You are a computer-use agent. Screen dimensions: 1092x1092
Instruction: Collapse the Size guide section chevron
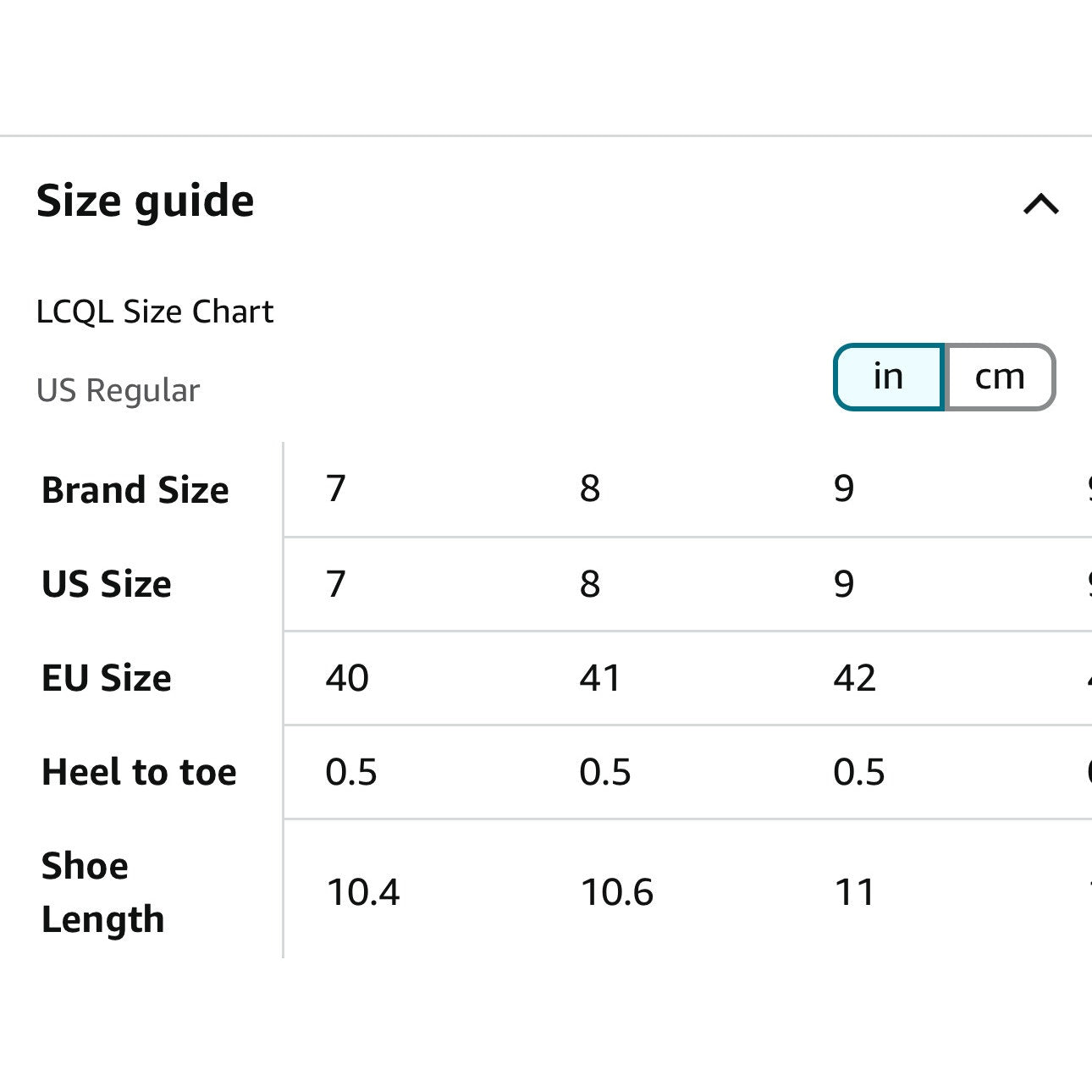[x=1040, y=204]
